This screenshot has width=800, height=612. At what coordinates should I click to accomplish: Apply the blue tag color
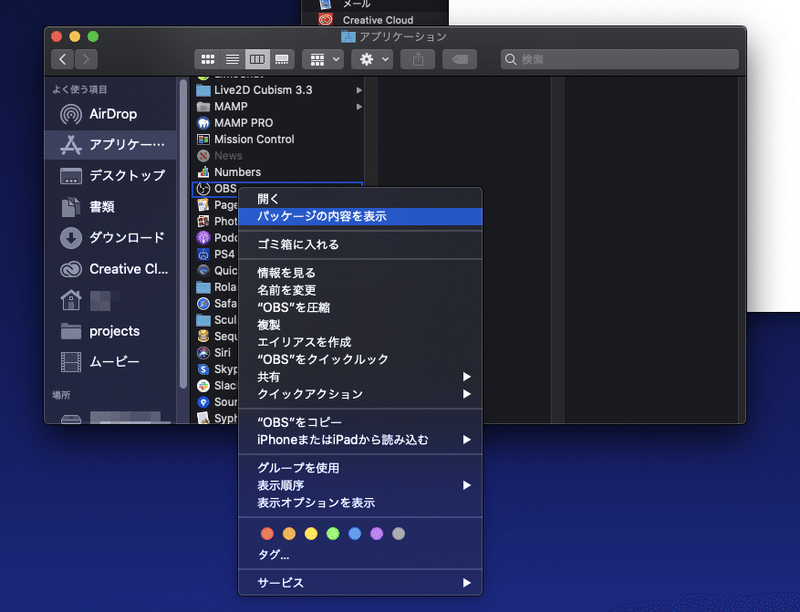355,534
